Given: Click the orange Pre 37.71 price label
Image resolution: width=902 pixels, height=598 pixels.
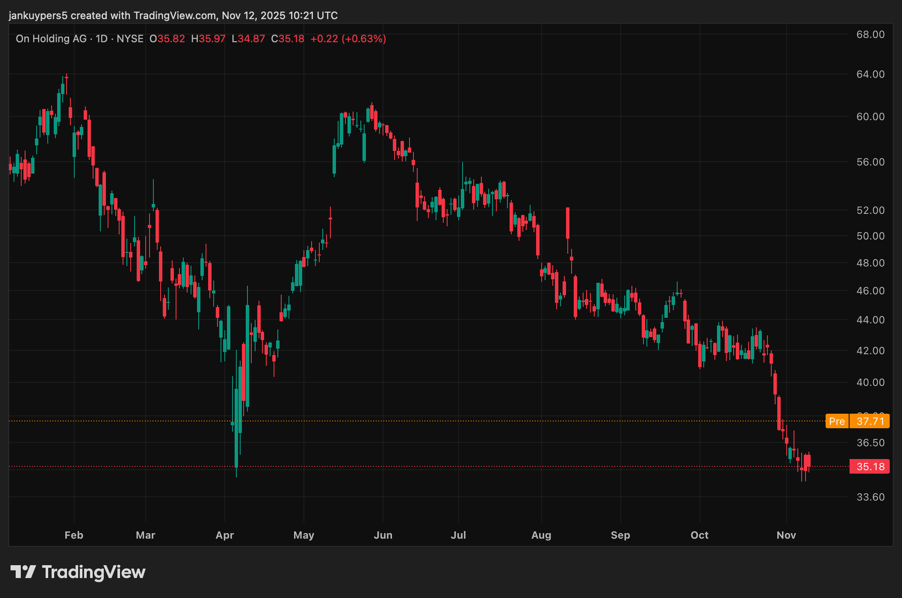Looking at the screenshot, I should pyautogui.click(x=858, y=421).
